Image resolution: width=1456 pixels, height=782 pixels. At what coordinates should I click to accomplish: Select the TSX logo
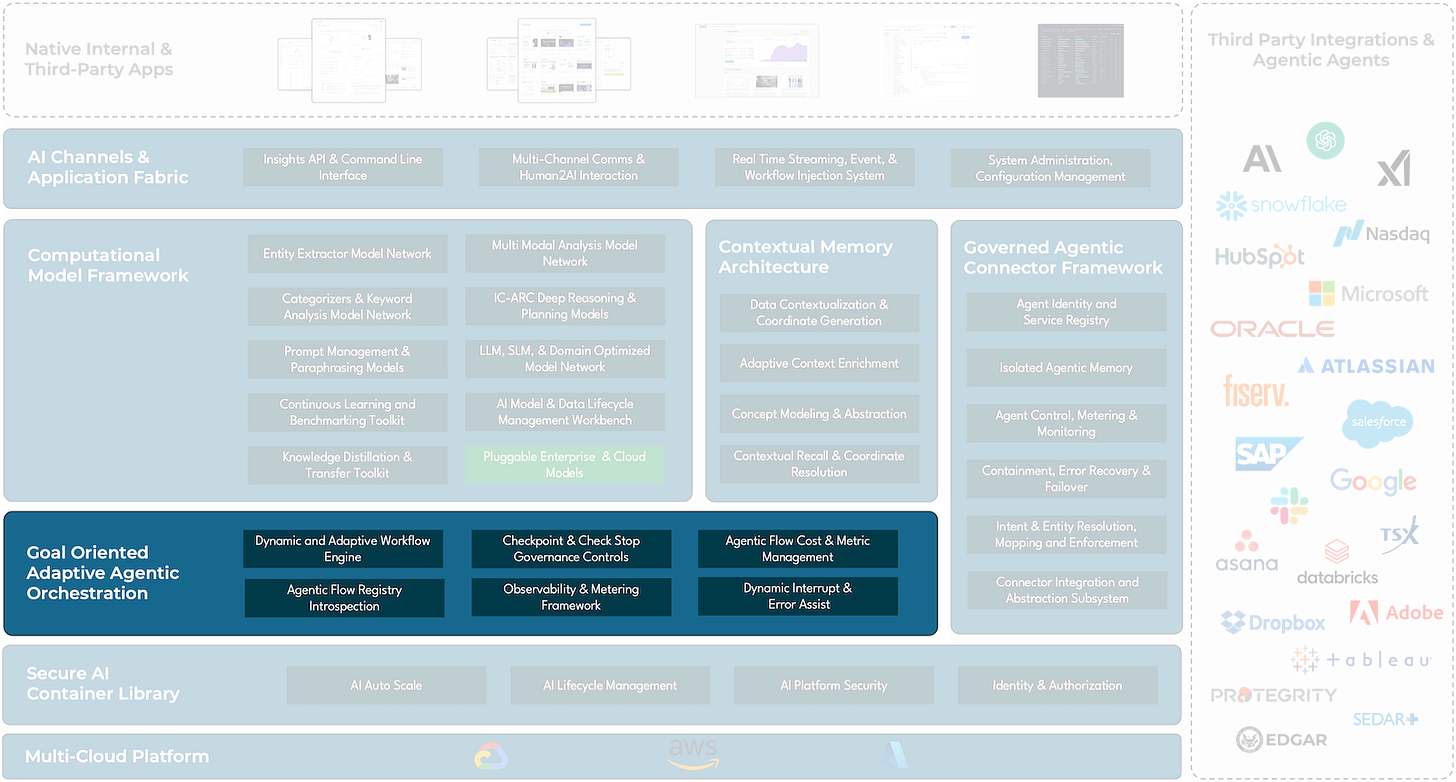tap(1399, 534)
